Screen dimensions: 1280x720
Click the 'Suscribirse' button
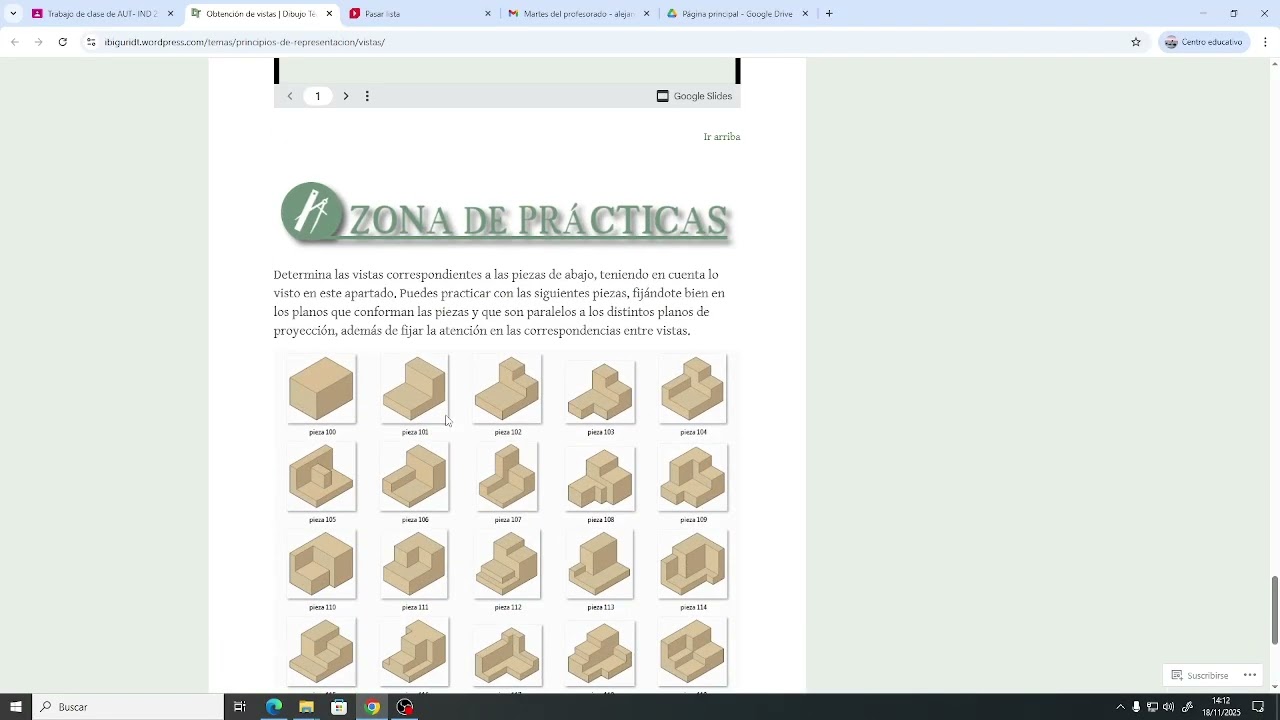(x=1200, y=675)
